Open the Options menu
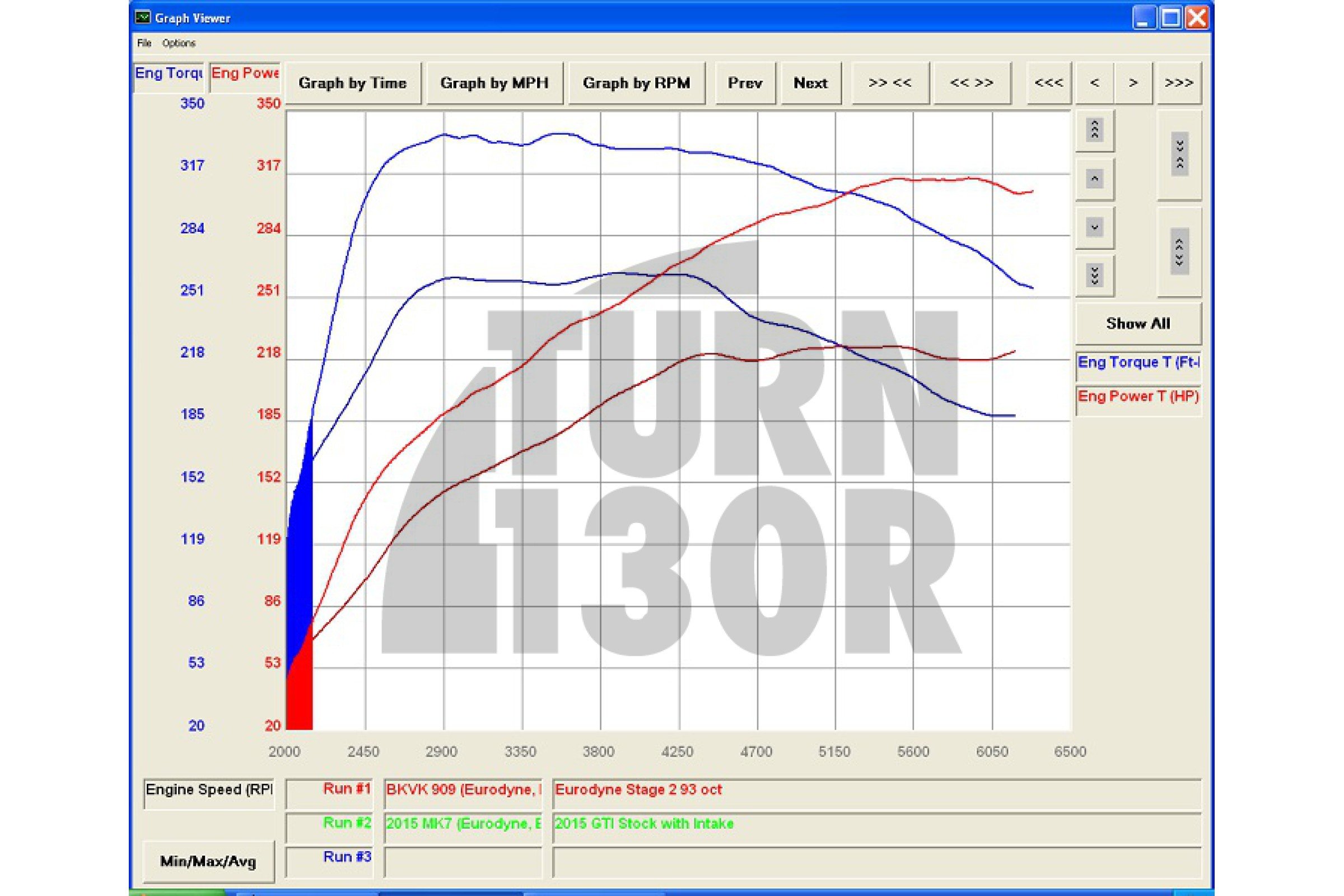The image size is (1344, 896). tap(178, 44)
